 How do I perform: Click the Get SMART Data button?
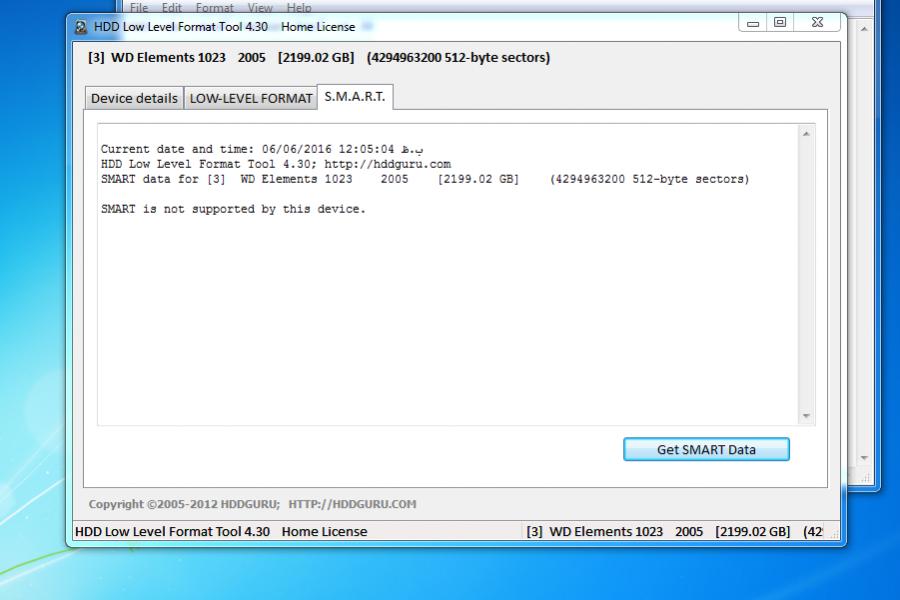click(706, 450)
